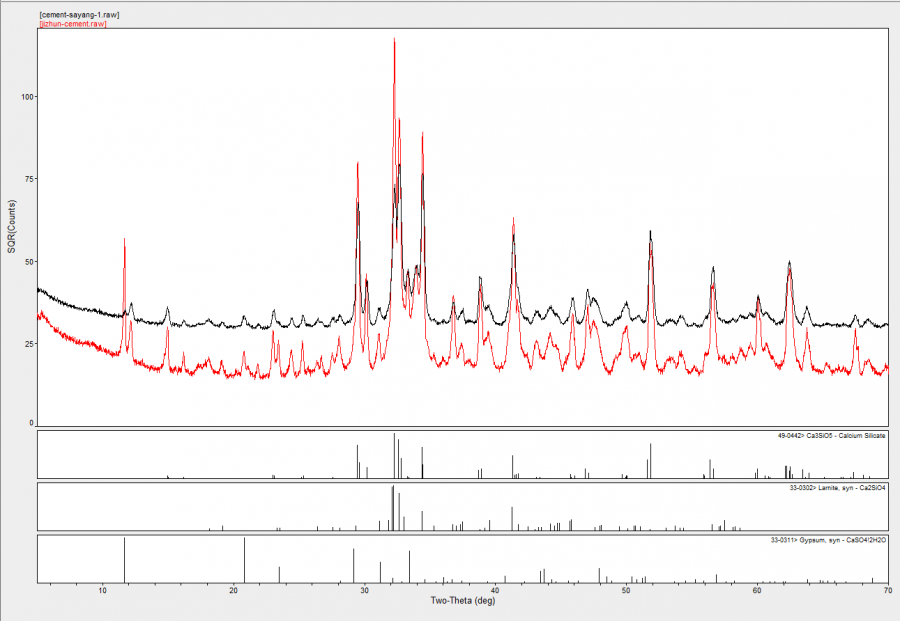Select the cement-sayang-1.raw file label
The image size is (900, 621).
(79, 15)
